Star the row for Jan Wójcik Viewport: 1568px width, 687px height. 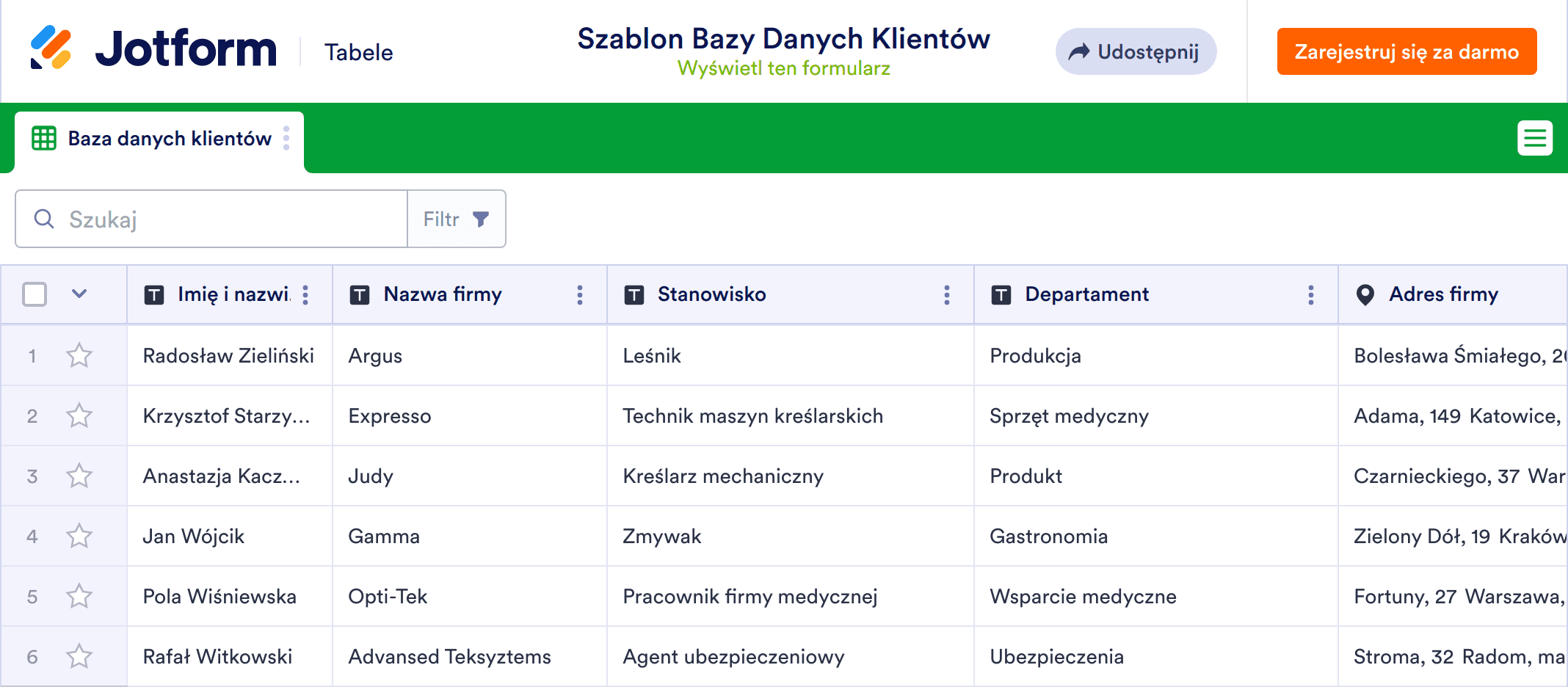tap(79, 537)
